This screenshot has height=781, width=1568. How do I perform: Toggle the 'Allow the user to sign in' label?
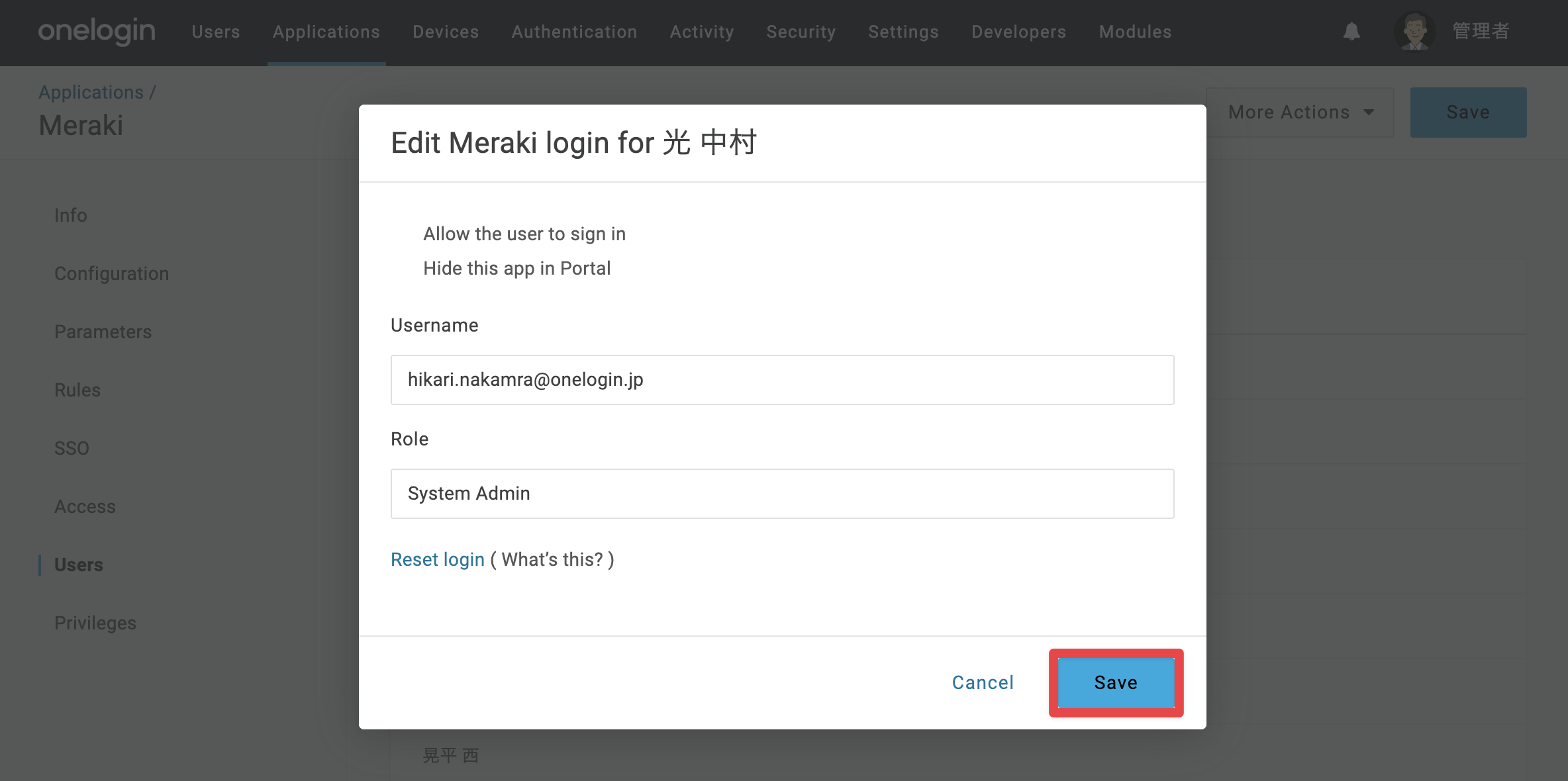pyautogui.click(x=524, y=234)
